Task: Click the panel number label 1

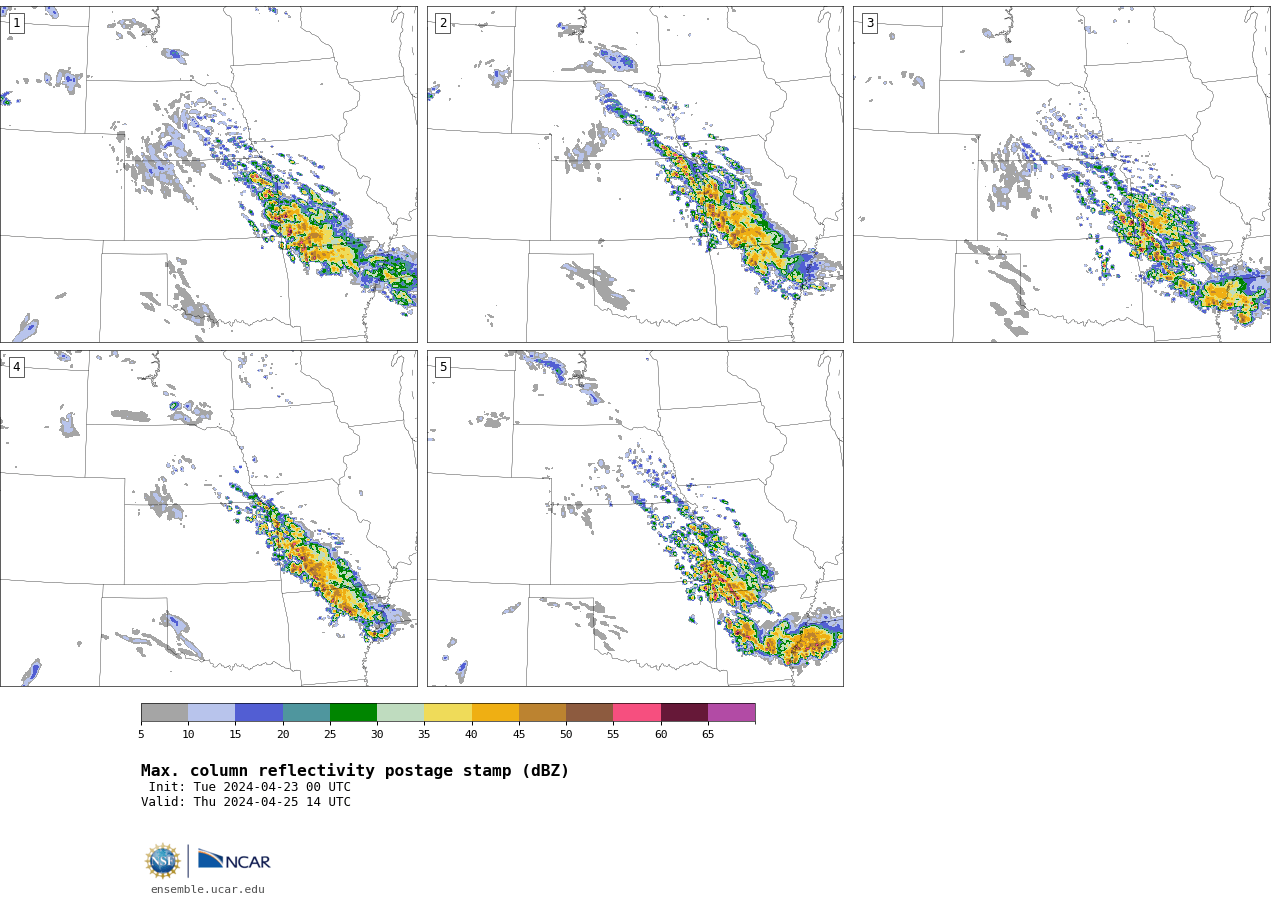Action: click(16, 23)
